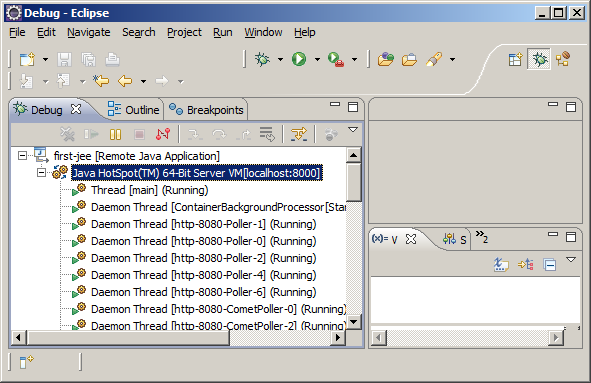Close the Debug view tab

pos(76,109)
